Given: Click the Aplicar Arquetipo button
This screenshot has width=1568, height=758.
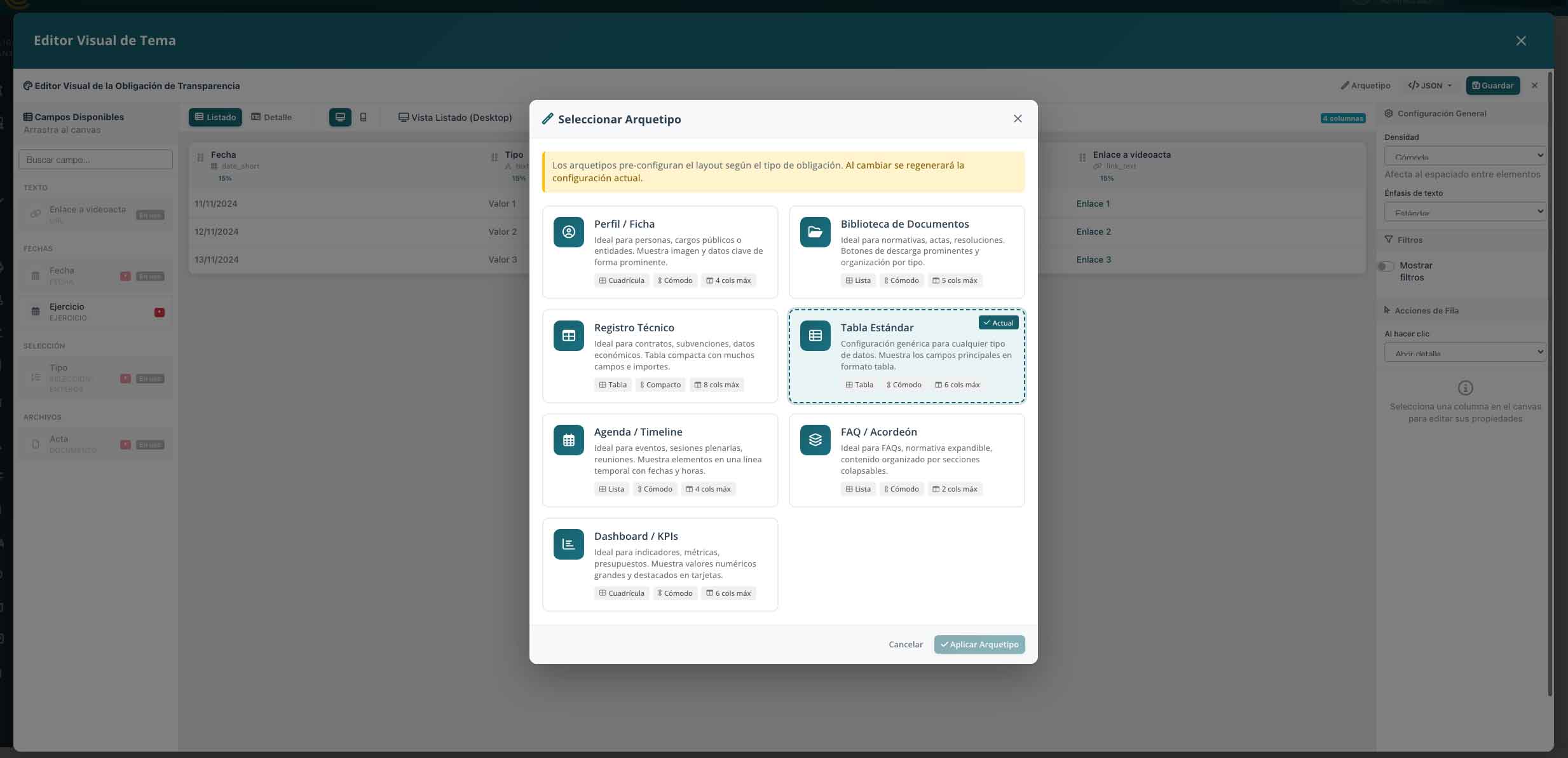Looking at the screenshot, I should [979, 644].
